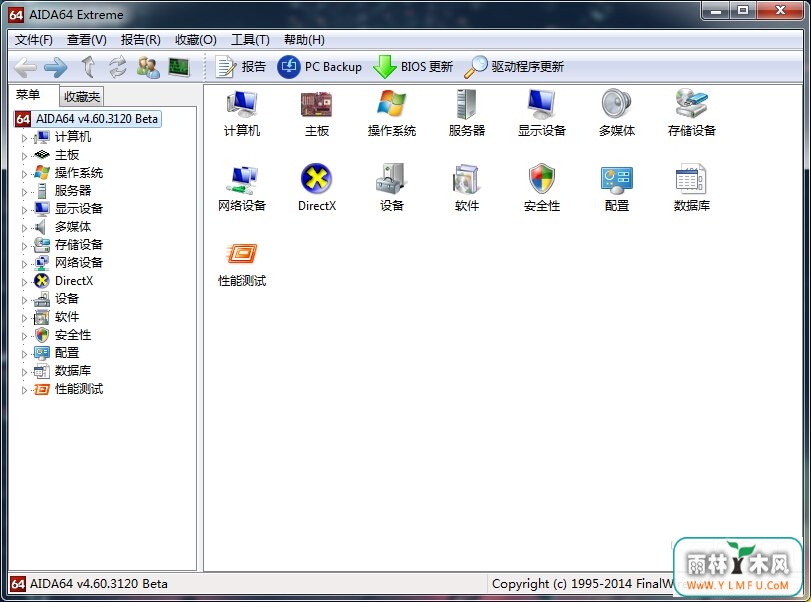
Task: Click the 驱动程序更新 driver update button
Action: pos(514,67)
